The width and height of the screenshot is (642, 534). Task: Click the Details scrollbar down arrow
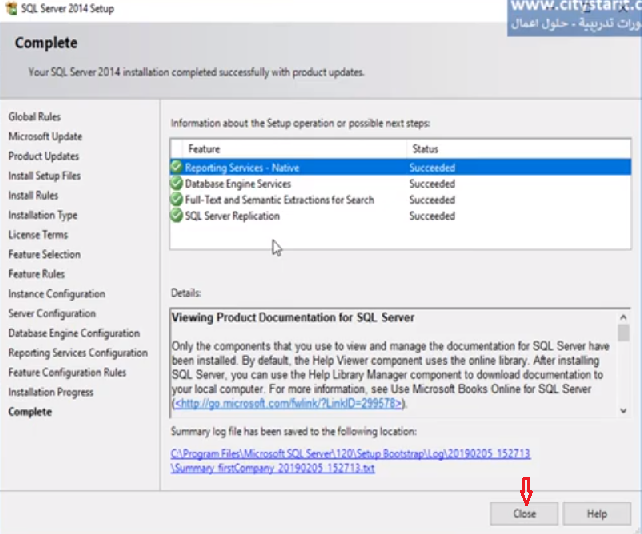pyautogui.click(x=623, y=411)
